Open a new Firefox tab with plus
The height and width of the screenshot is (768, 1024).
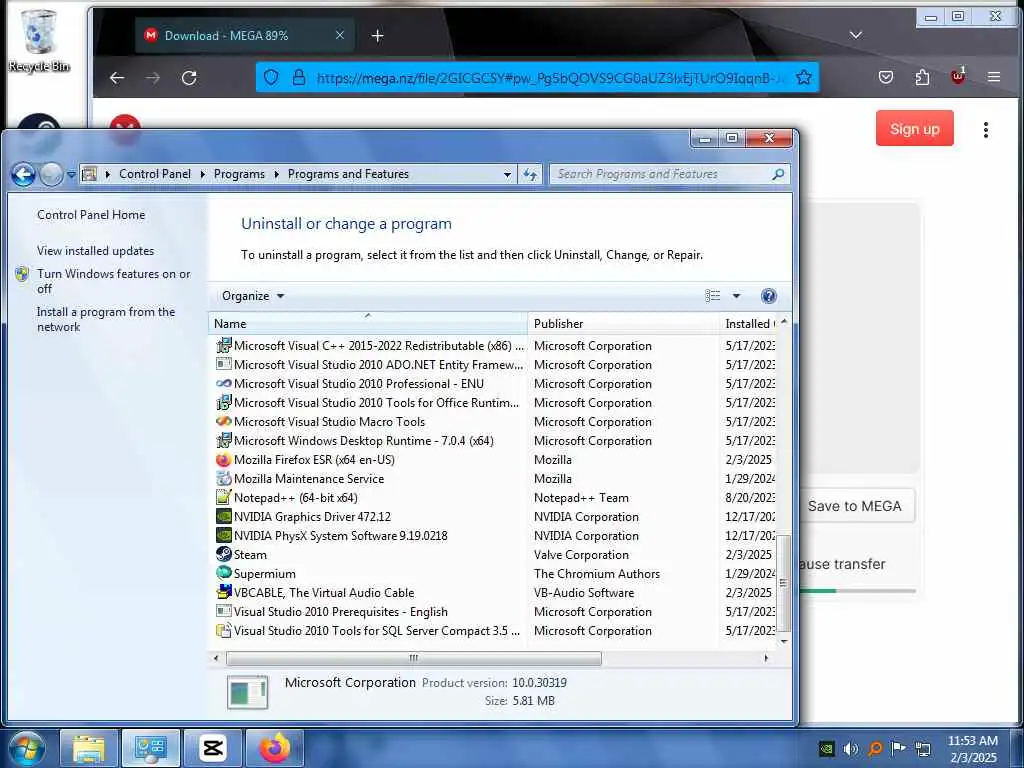click(x=377, y=36)
